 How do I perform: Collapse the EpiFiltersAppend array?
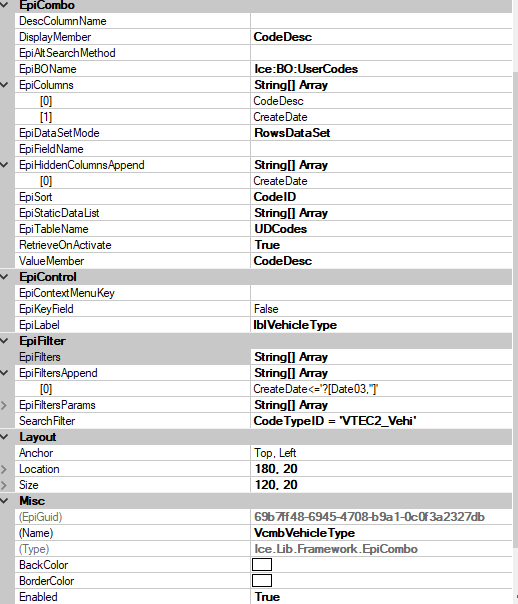(4, 372)
